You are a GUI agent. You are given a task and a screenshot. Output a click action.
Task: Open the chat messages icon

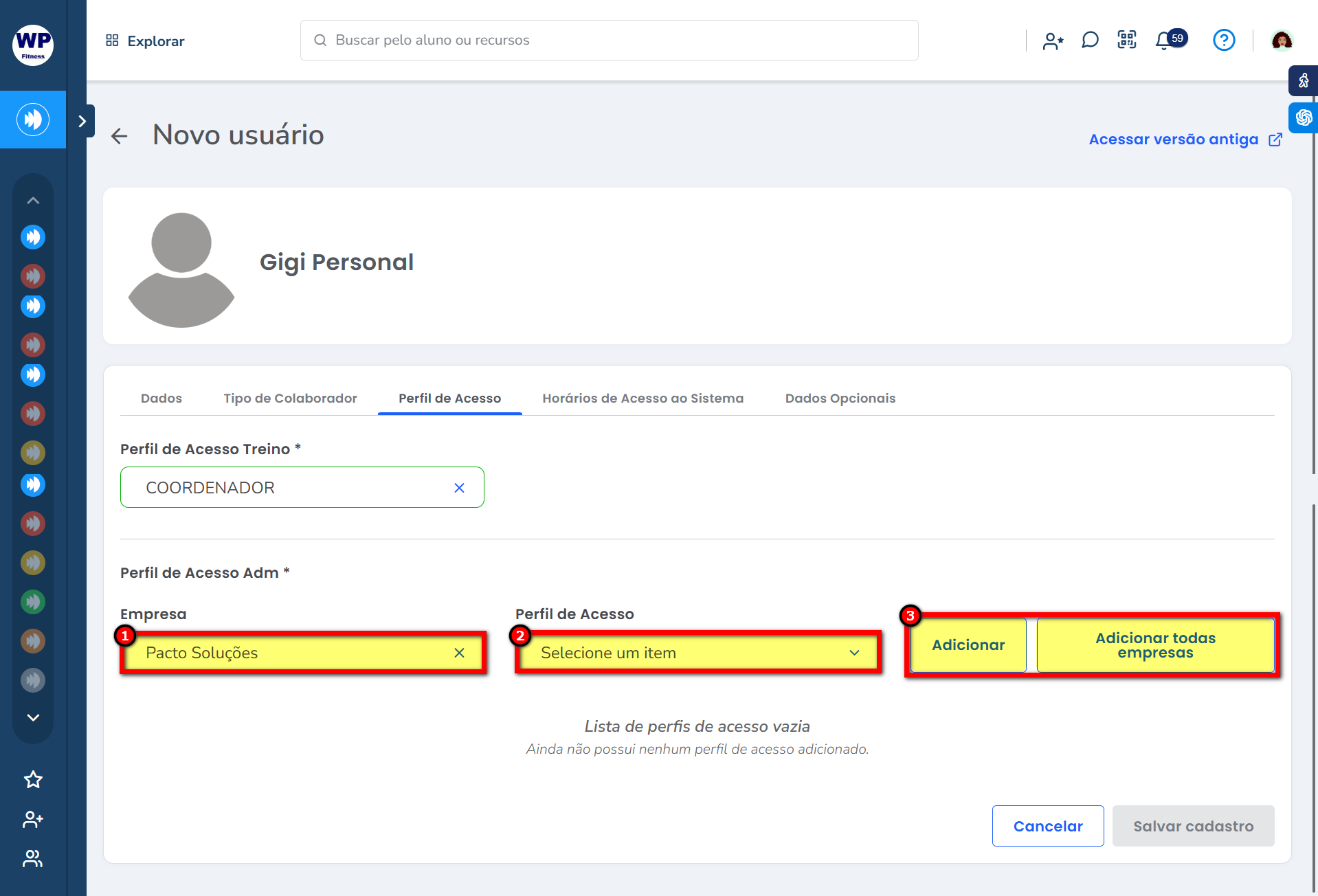pos(1090,41)
